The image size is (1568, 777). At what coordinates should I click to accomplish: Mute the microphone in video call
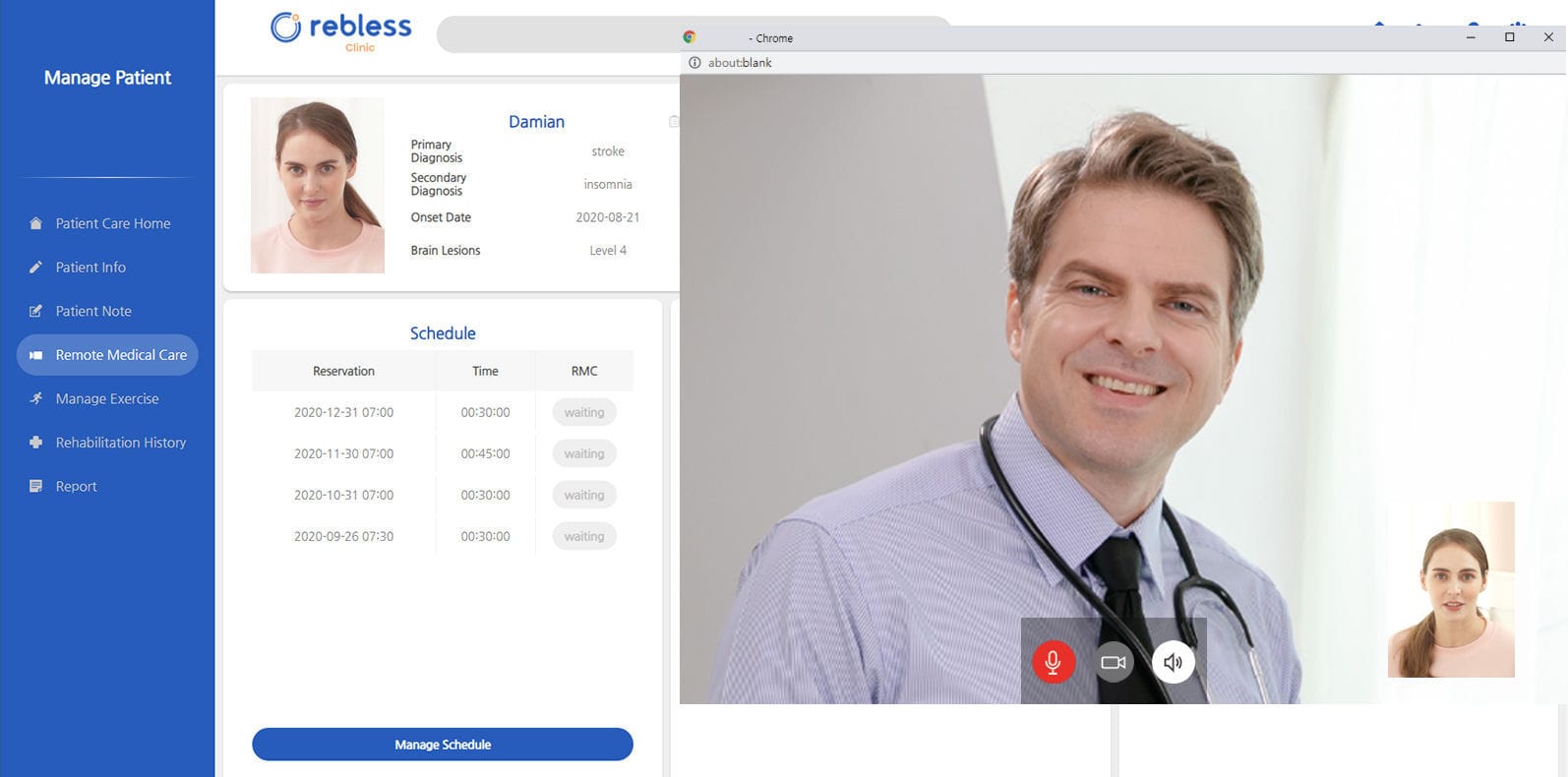(x=1053, y=662)
